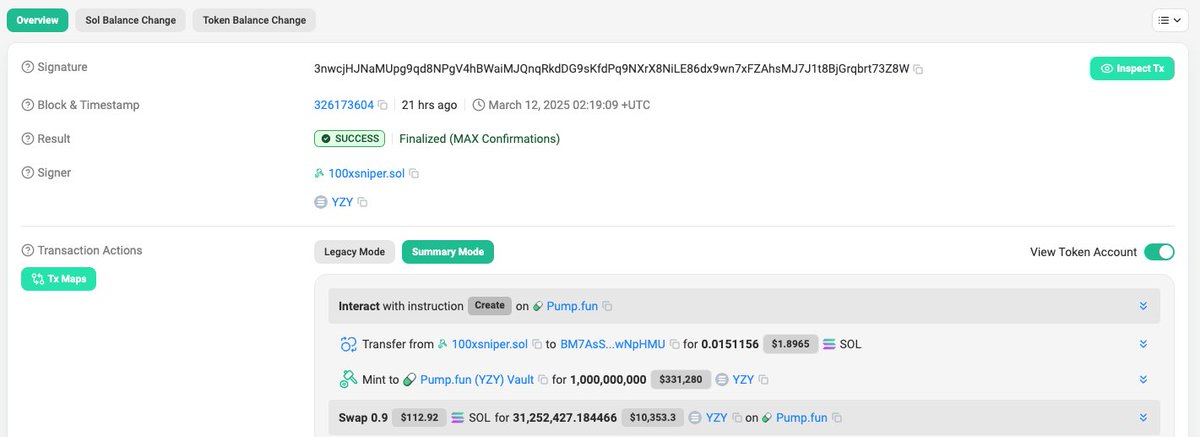Click help icon beside Block & Timestamp
Screen dimensions: 1200x437
tap(28, 105)
